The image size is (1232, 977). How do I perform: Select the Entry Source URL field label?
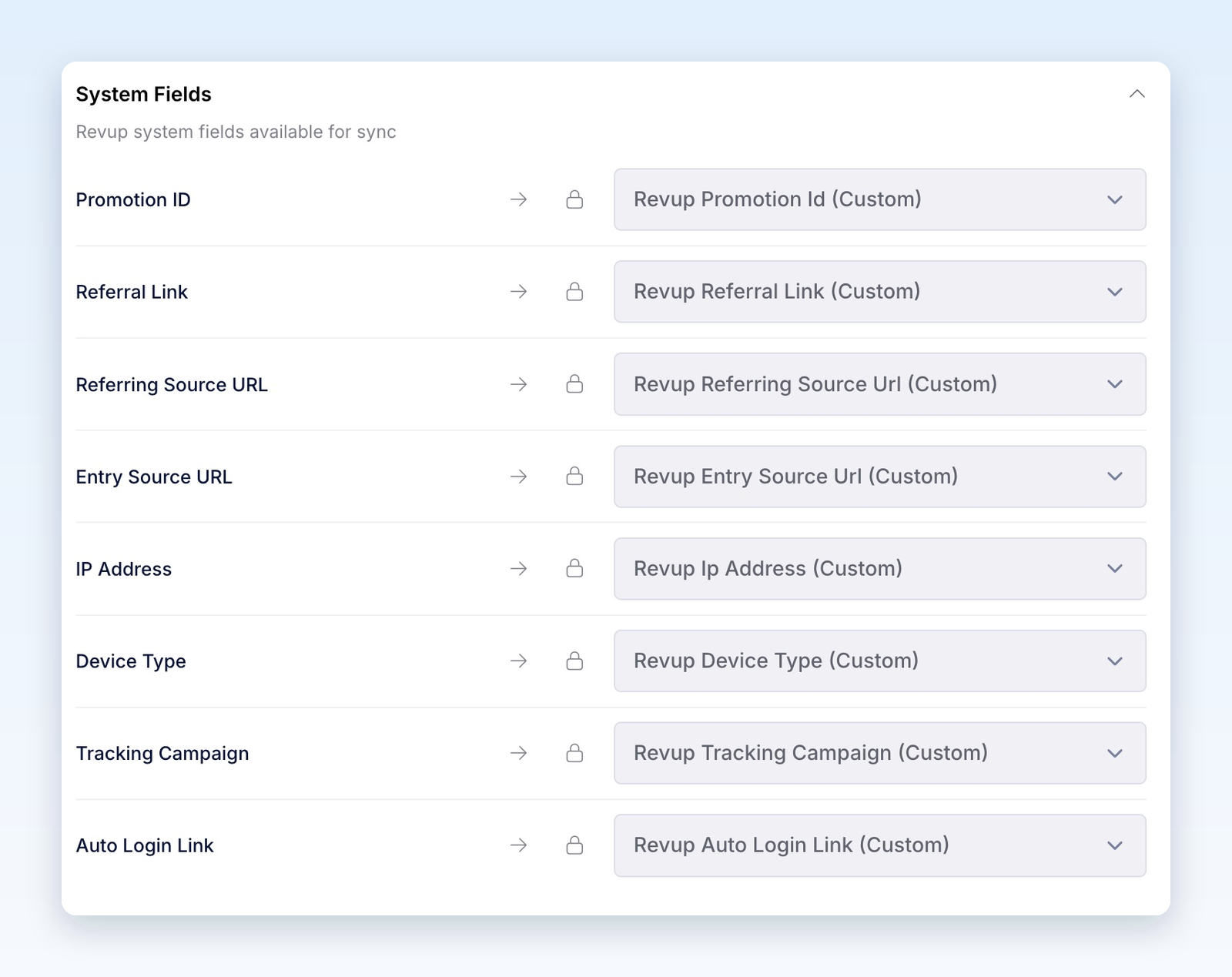154,477
